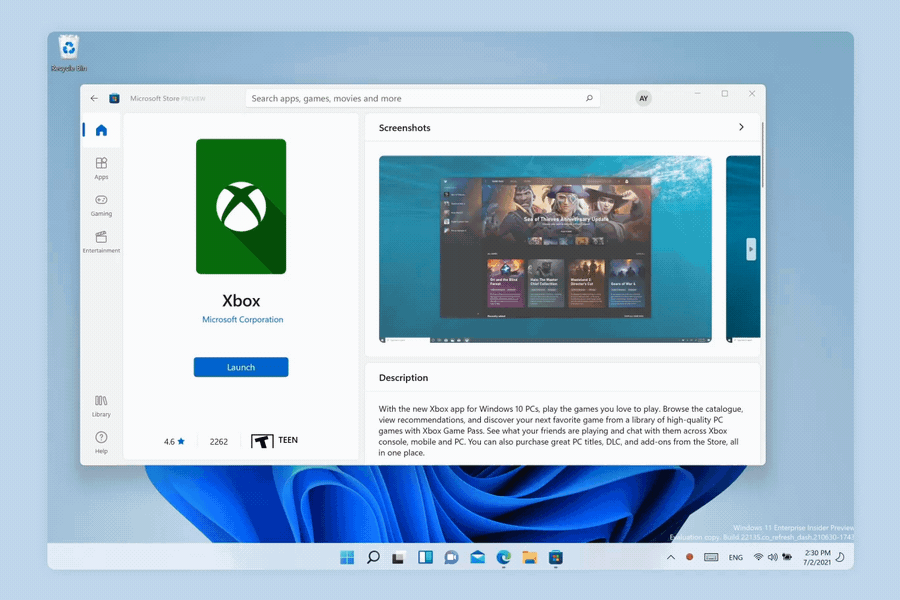This screenshot has width=900, height=600.
Task: Open the Gaming section
Action: point(100,205)
